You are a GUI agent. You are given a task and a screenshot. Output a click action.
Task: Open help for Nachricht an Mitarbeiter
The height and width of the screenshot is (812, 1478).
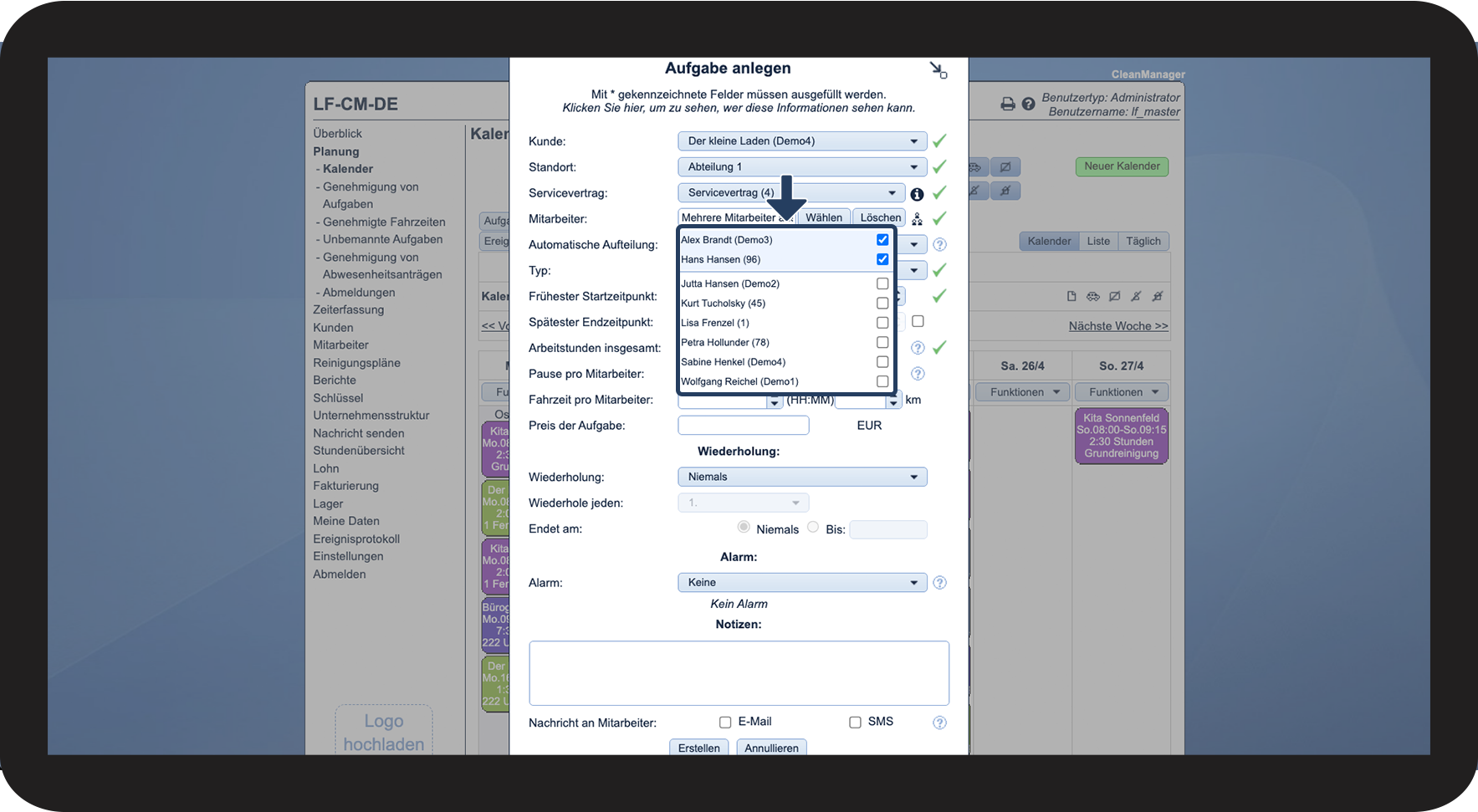coord(939,723)
